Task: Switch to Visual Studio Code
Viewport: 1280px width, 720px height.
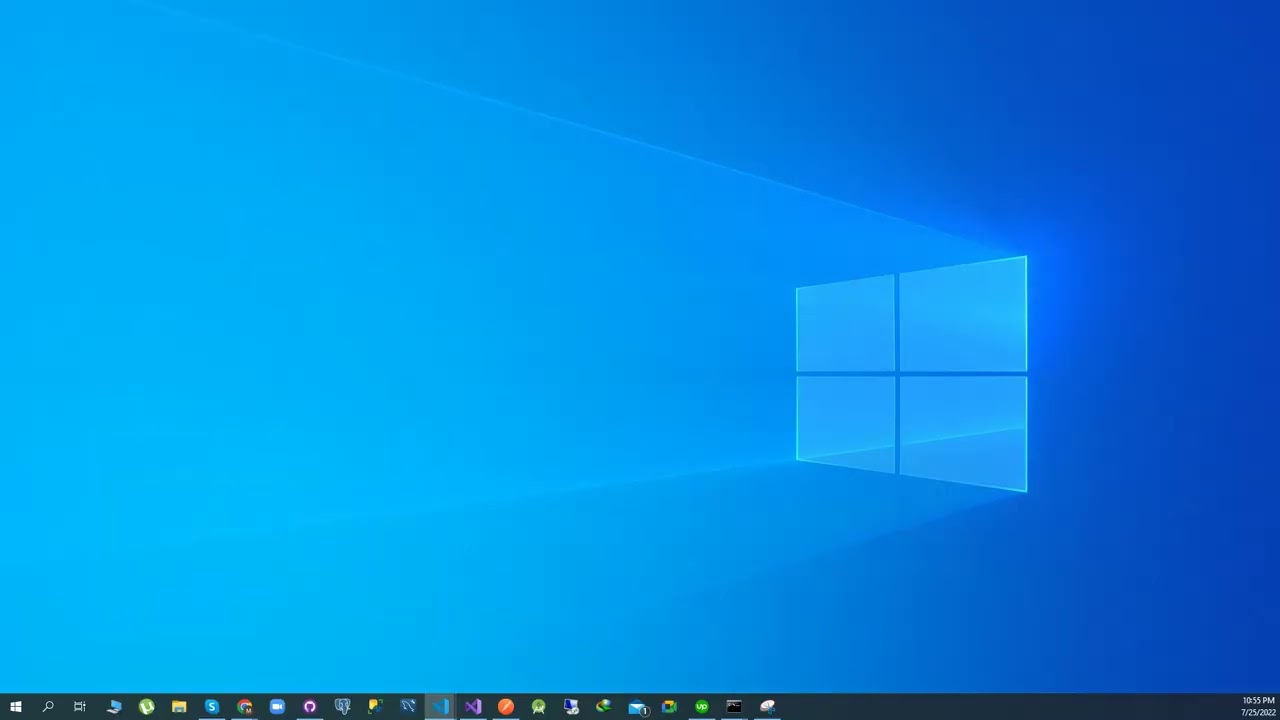Action: [x=441, y=707]
